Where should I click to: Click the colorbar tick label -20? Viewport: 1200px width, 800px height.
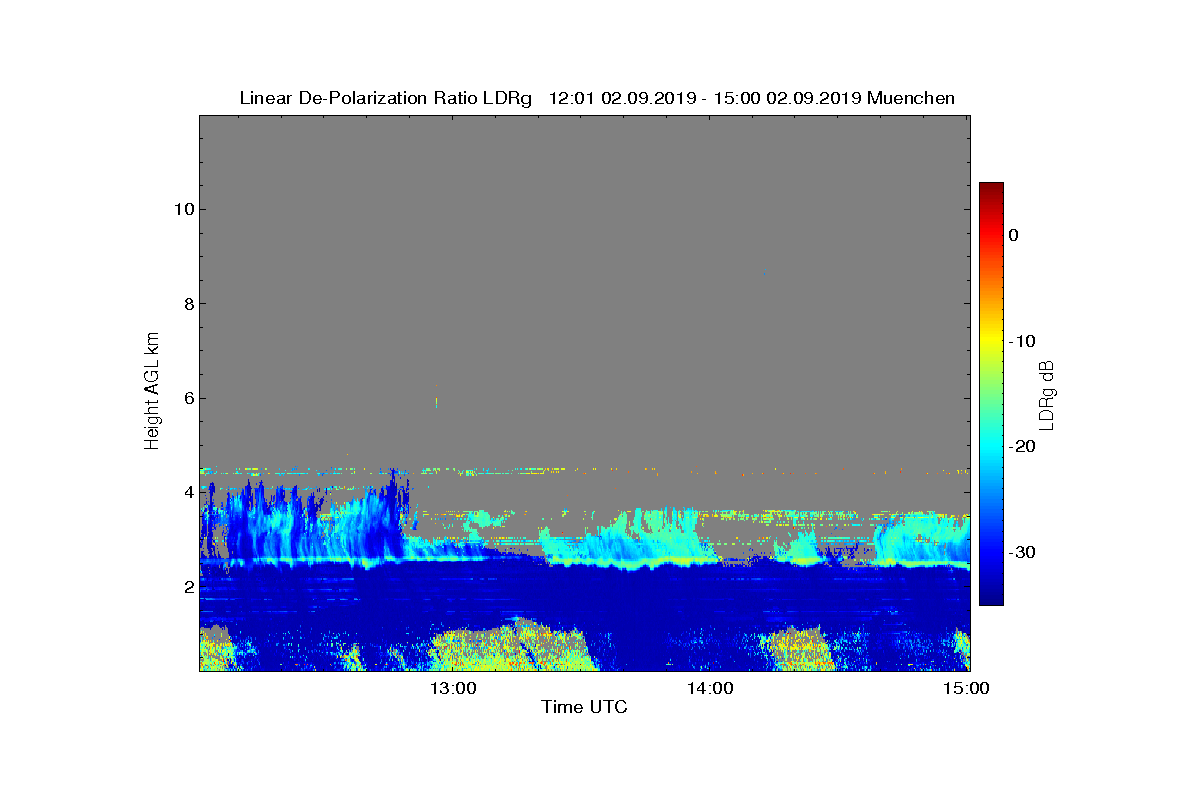[x=1022, y=447]
